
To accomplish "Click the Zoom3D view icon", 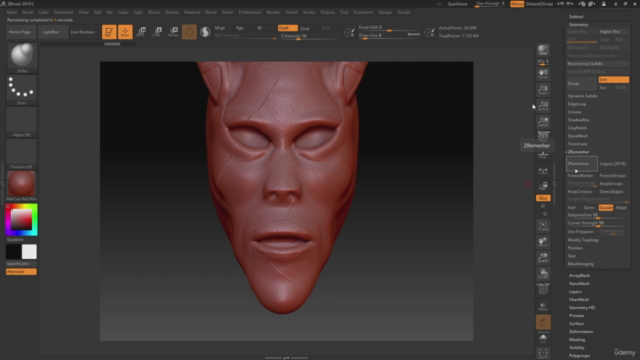I will pos(543,258).
